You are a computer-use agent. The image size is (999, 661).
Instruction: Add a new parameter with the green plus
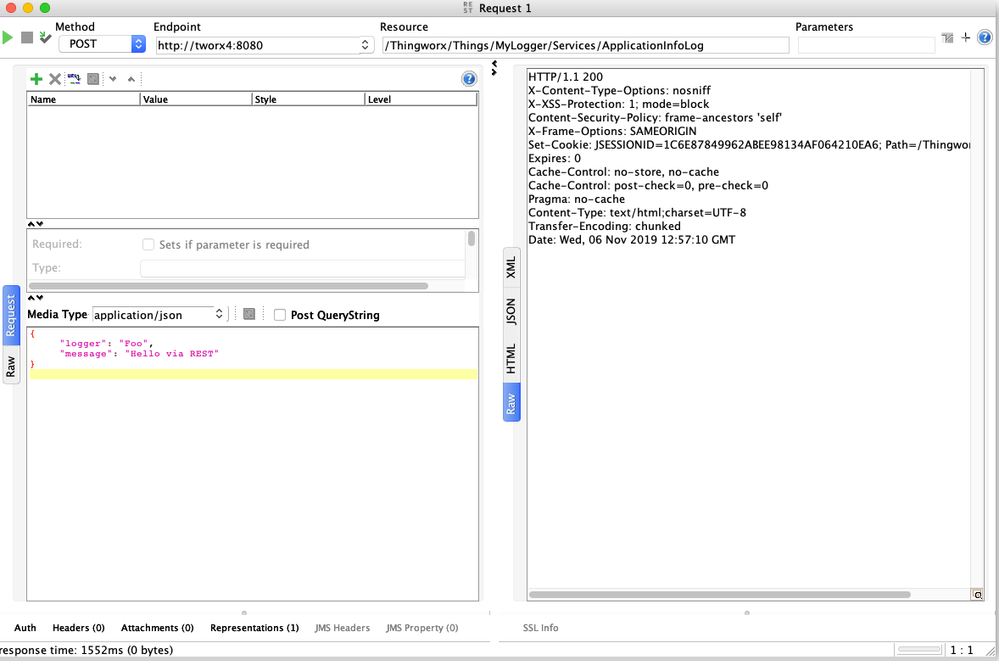coord(36,78)
